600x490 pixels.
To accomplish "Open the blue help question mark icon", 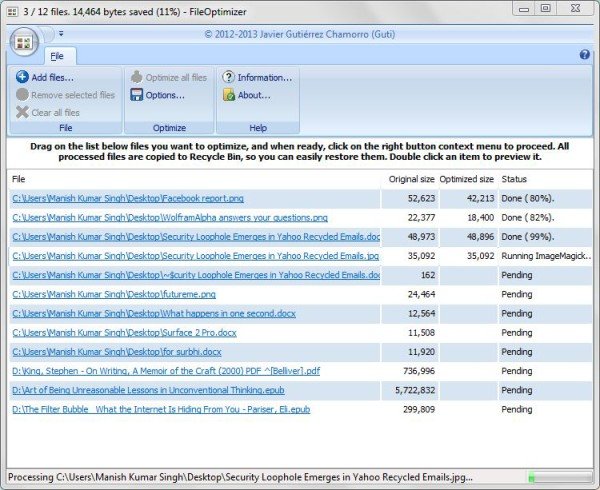I will (x=584, y=54).
